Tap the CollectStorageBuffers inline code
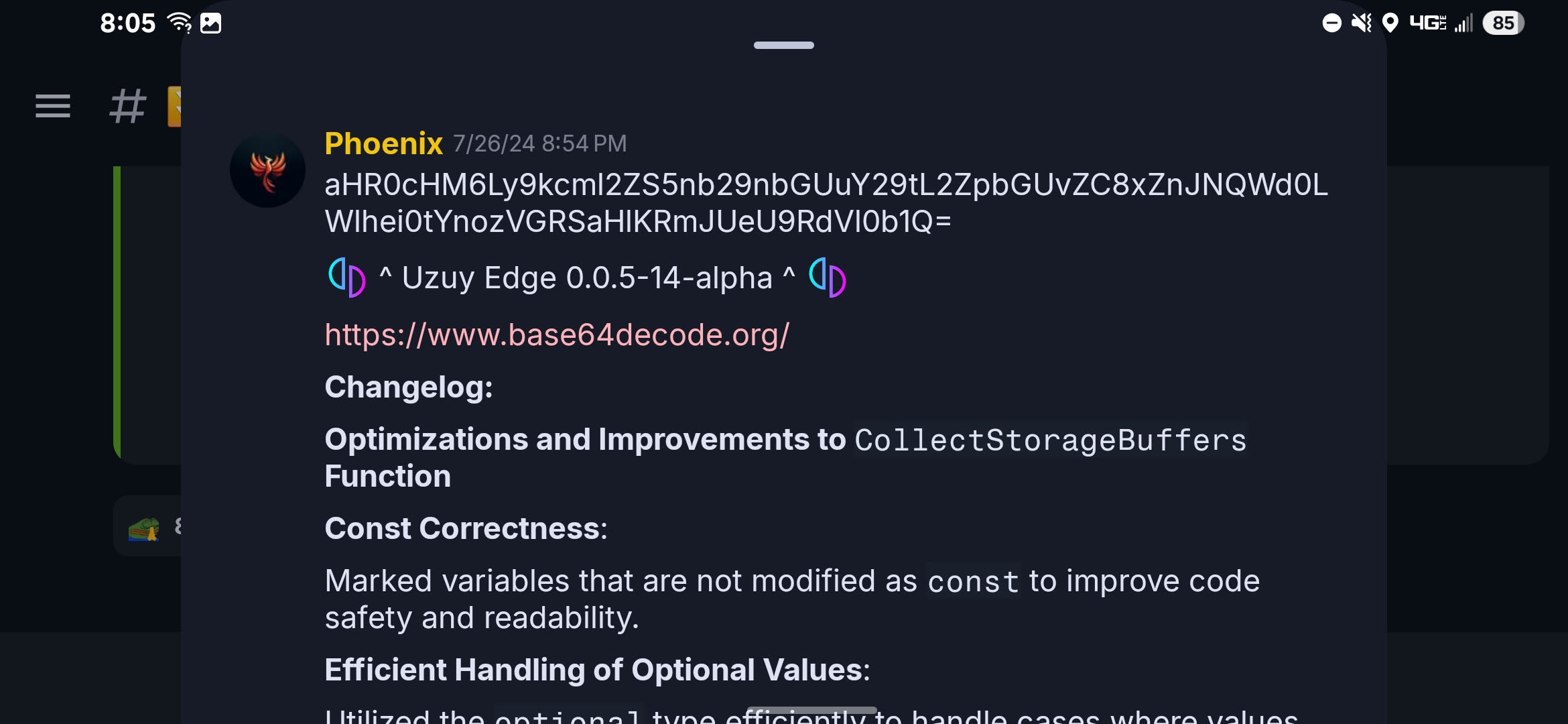This screenshot has height=724, width=1568. tap(1050, 440)
